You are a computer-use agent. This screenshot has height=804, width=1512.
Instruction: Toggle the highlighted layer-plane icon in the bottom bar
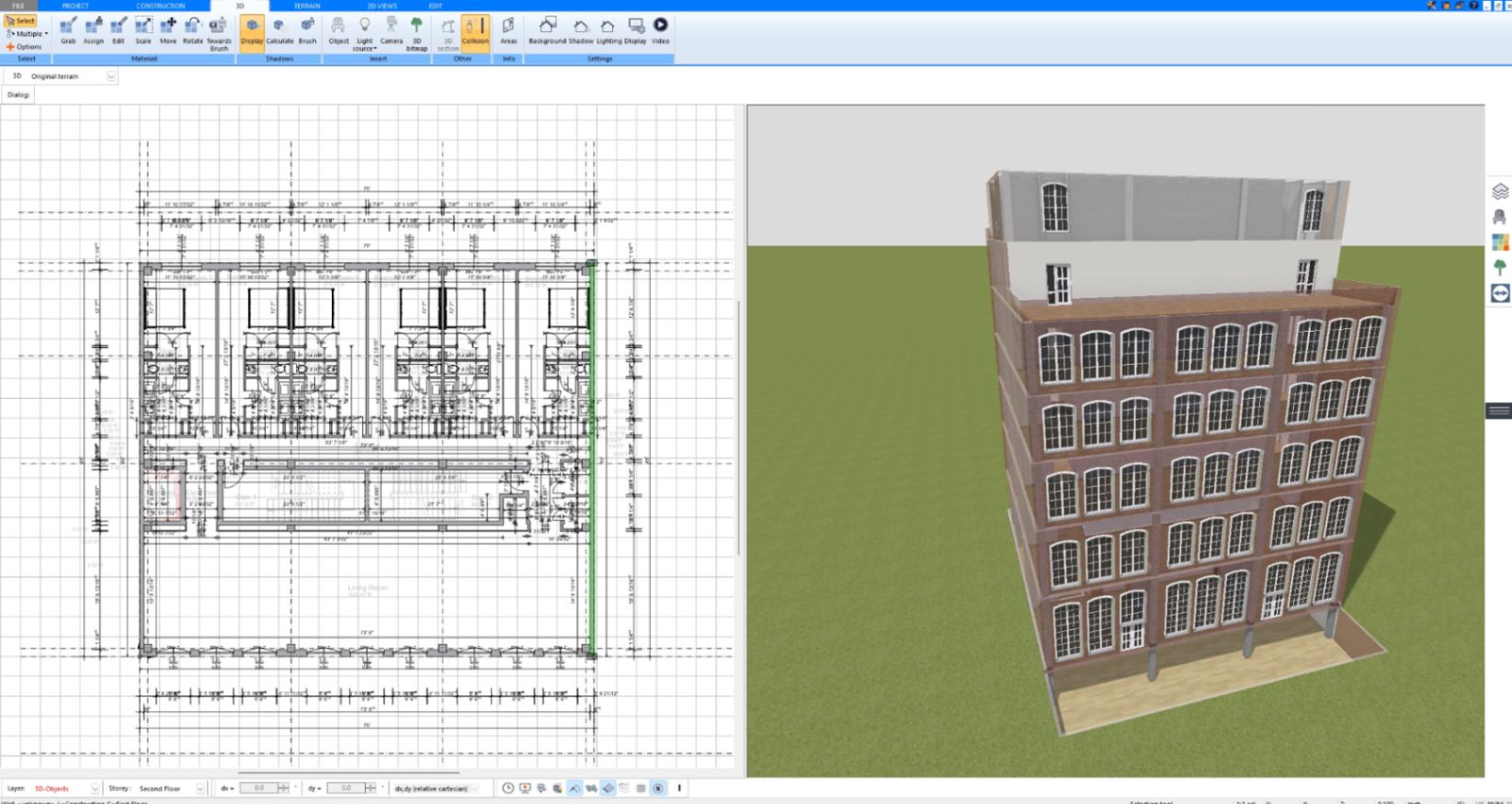[x=608, y=788]
